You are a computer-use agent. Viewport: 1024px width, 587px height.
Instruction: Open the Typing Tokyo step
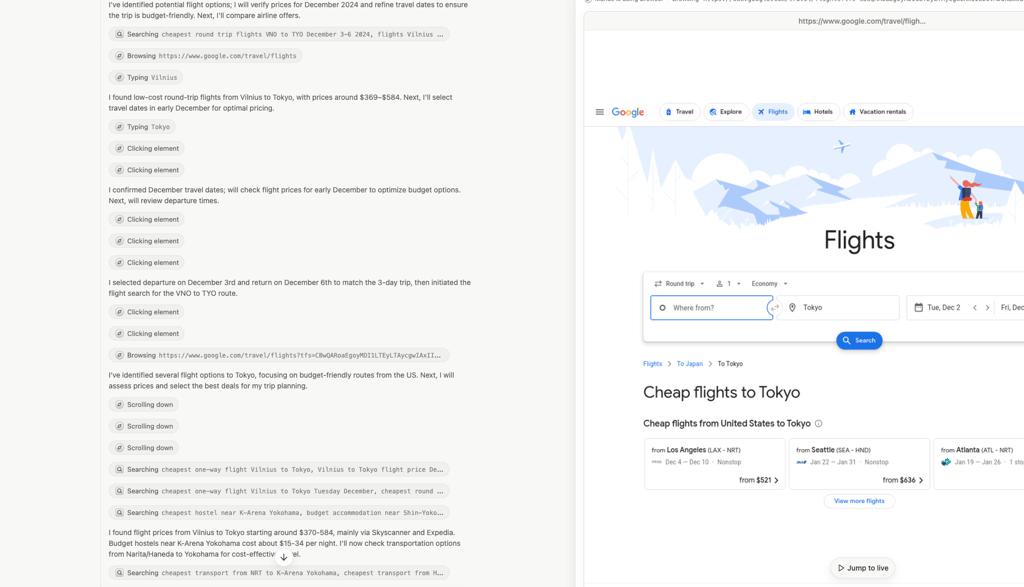tap(142, 127)
